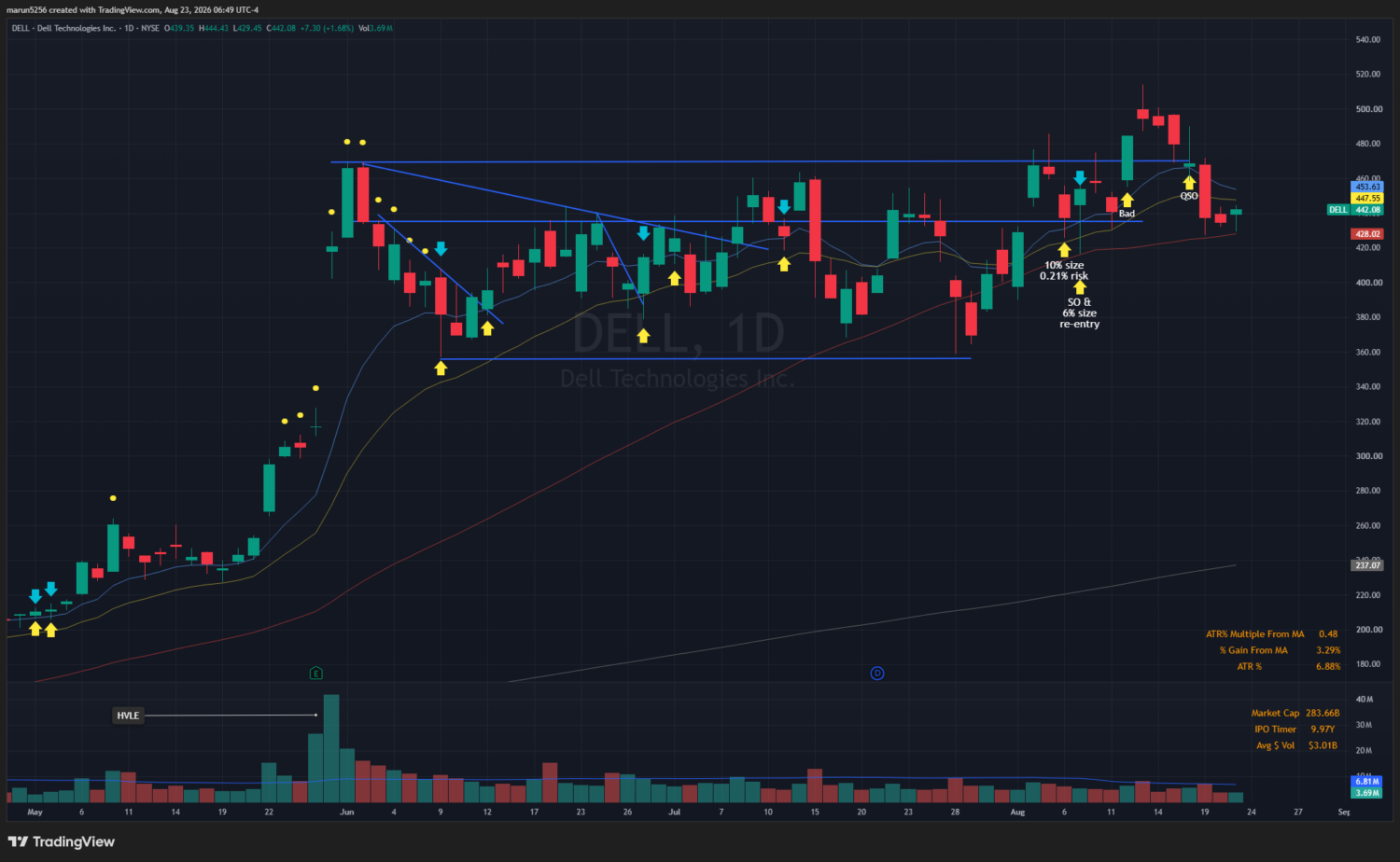
Task: Select the gray 237.07 price label
Action: tap(1367, 564)
